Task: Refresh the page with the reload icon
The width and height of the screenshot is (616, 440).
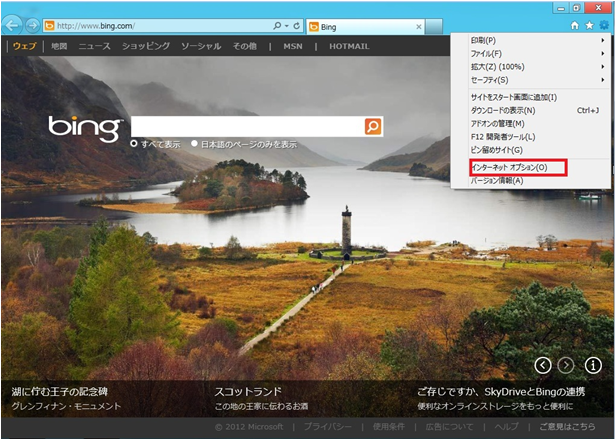Action: point(297,26)
